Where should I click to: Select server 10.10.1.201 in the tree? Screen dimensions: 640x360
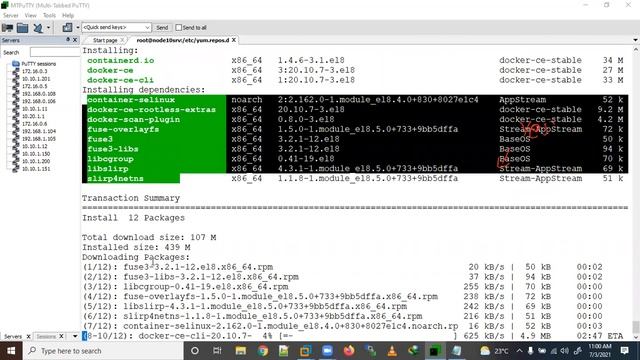coord(36,79)
